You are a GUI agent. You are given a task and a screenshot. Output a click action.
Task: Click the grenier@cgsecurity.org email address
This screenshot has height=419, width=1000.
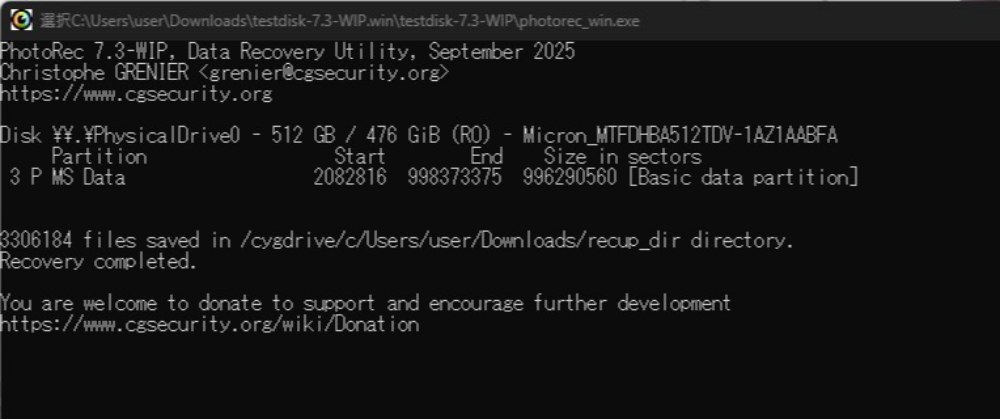click(x=323, y=73)
